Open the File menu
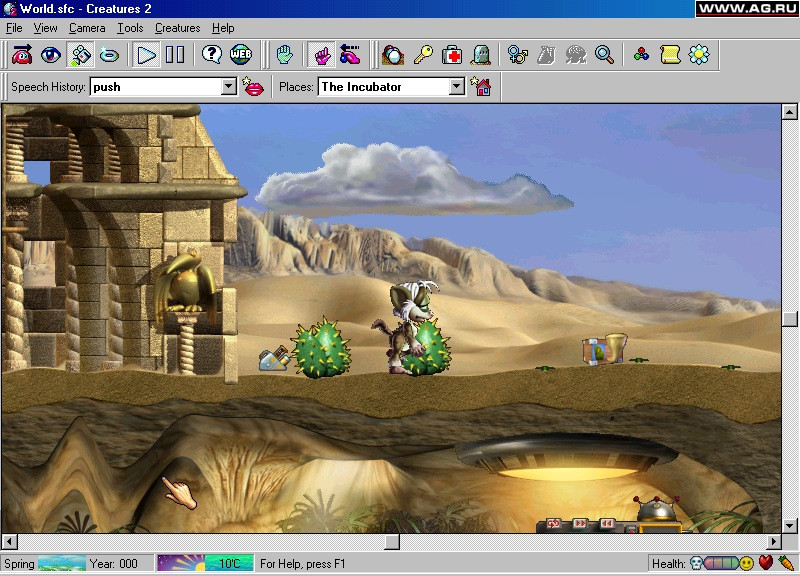Viewport: 800px width, 576px height. coord(14,28)
